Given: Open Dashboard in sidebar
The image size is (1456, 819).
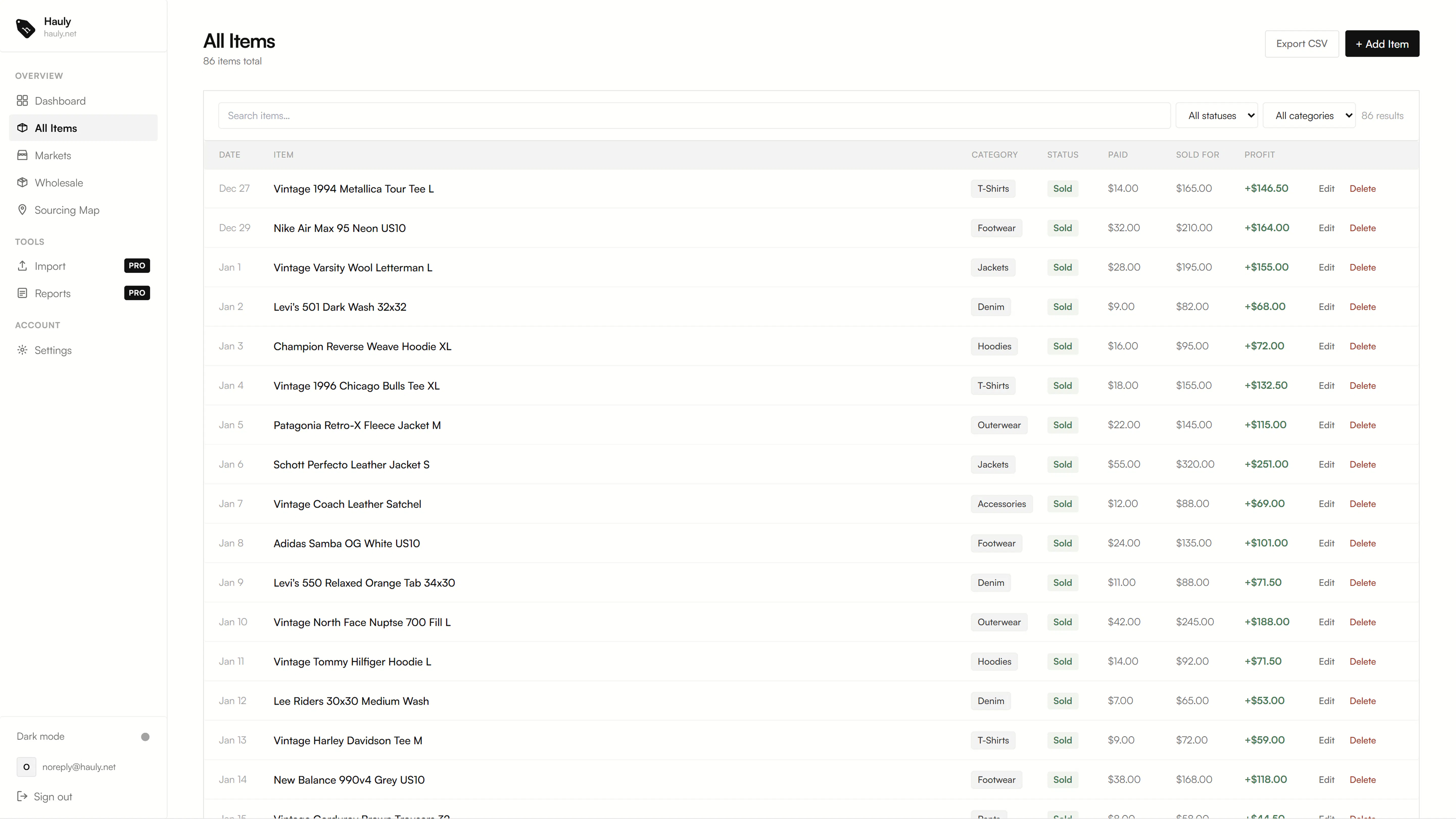Looking at the screenshot, I should pyautogui.click(x=83, y=101).
